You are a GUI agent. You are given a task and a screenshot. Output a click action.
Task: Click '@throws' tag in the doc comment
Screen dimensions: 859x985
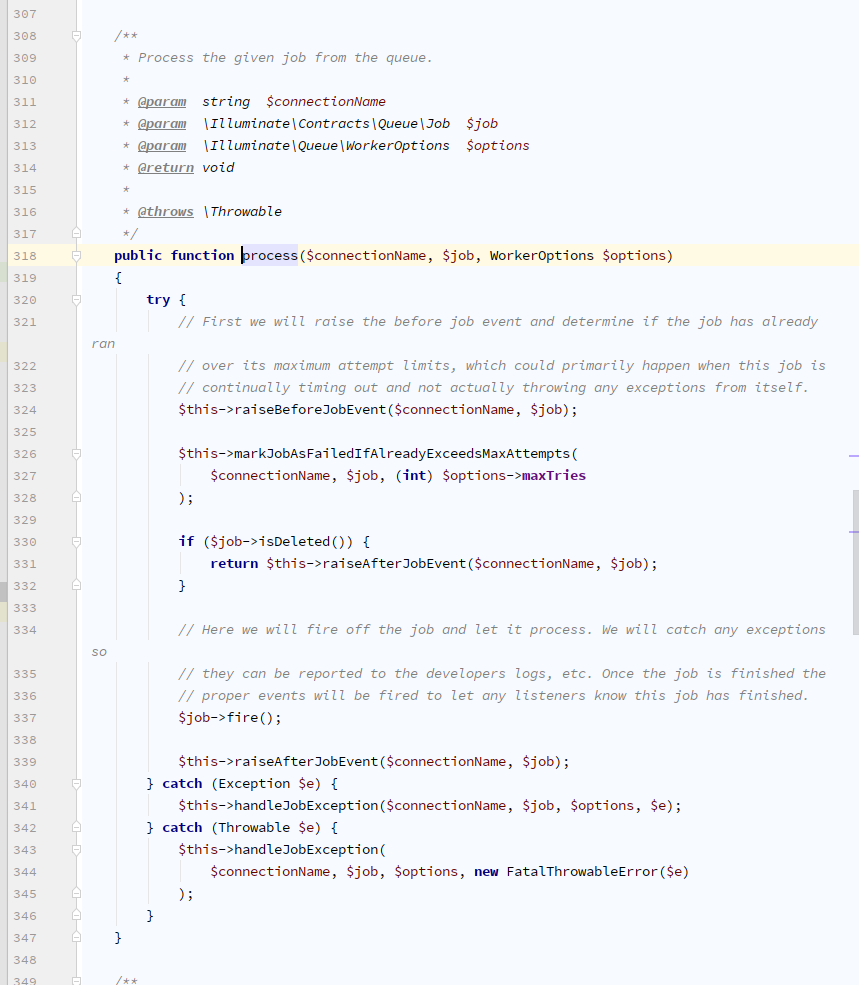[x=166, y=212]
